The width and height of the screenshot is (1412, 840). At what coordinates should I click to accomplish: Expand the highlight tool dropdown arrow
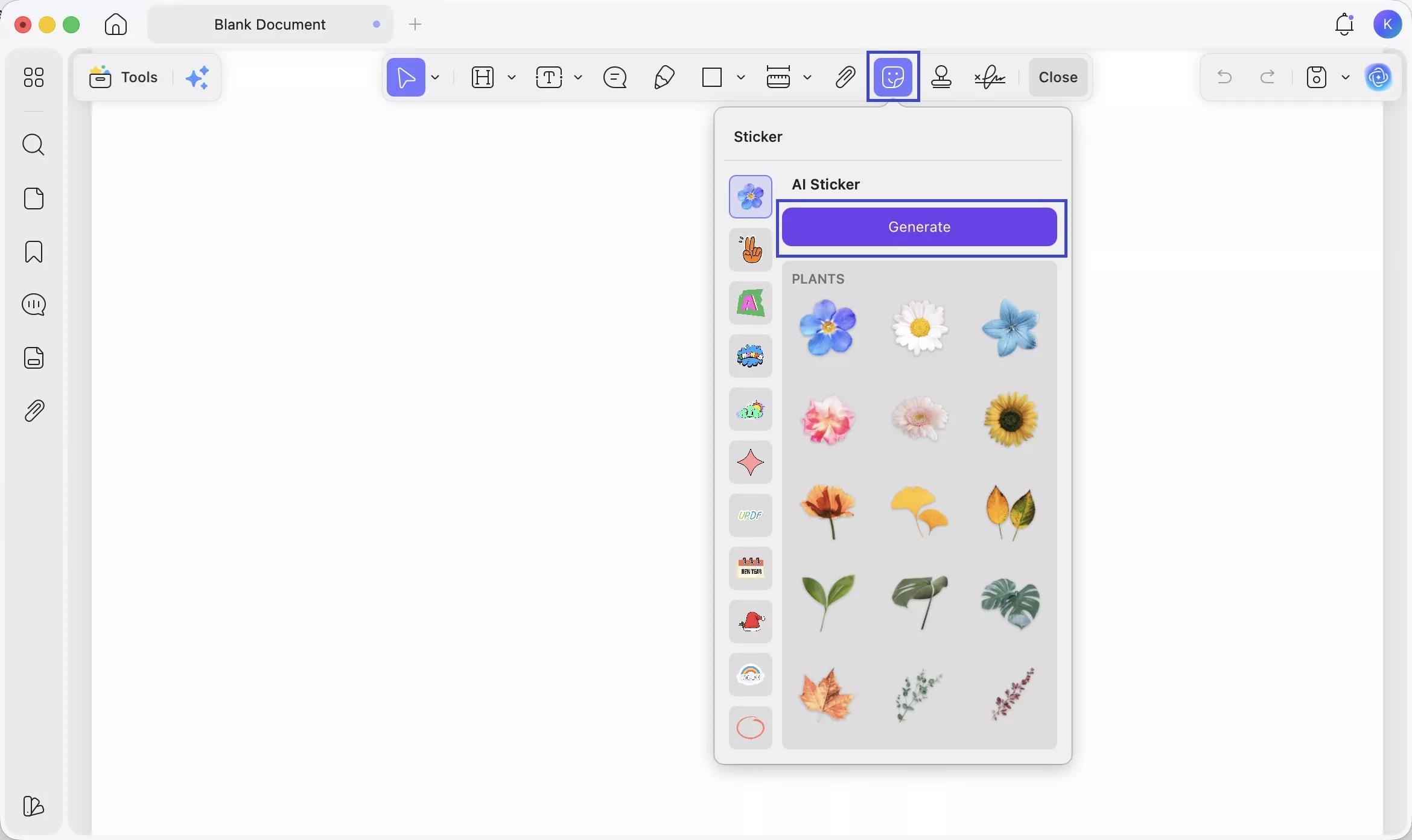(x=512, y=77)
